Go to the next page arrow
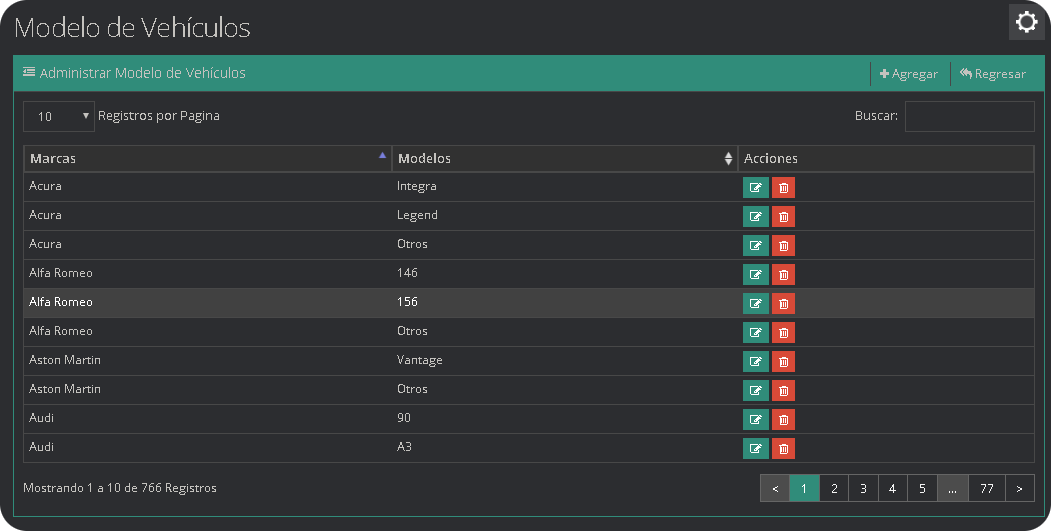 1019,489
